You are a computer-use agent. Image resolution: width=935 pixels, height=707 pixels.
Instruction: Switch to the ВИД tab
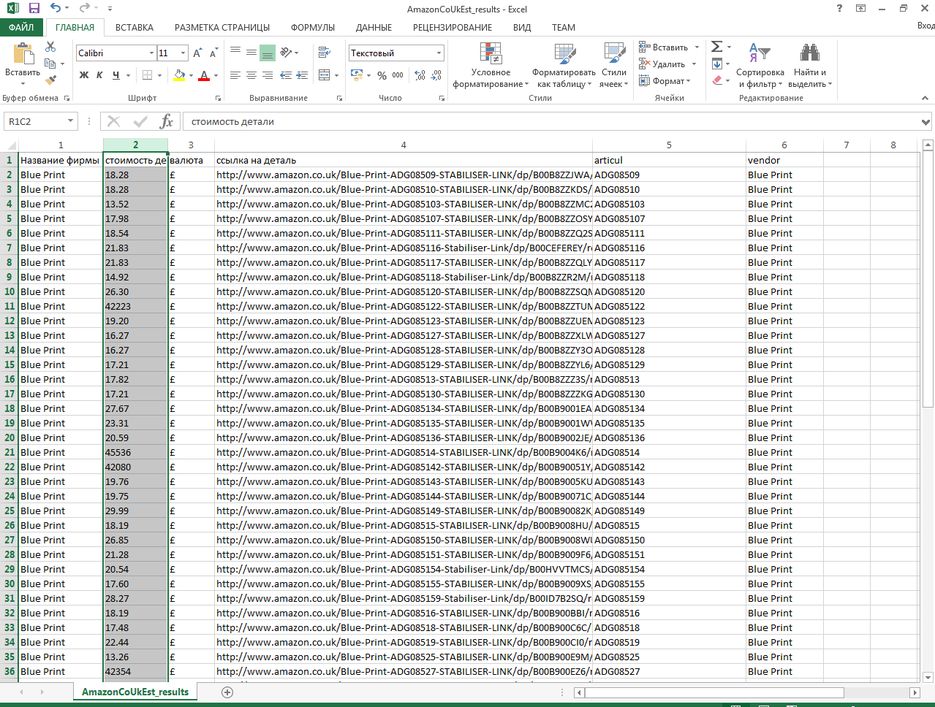coord(522,27)
